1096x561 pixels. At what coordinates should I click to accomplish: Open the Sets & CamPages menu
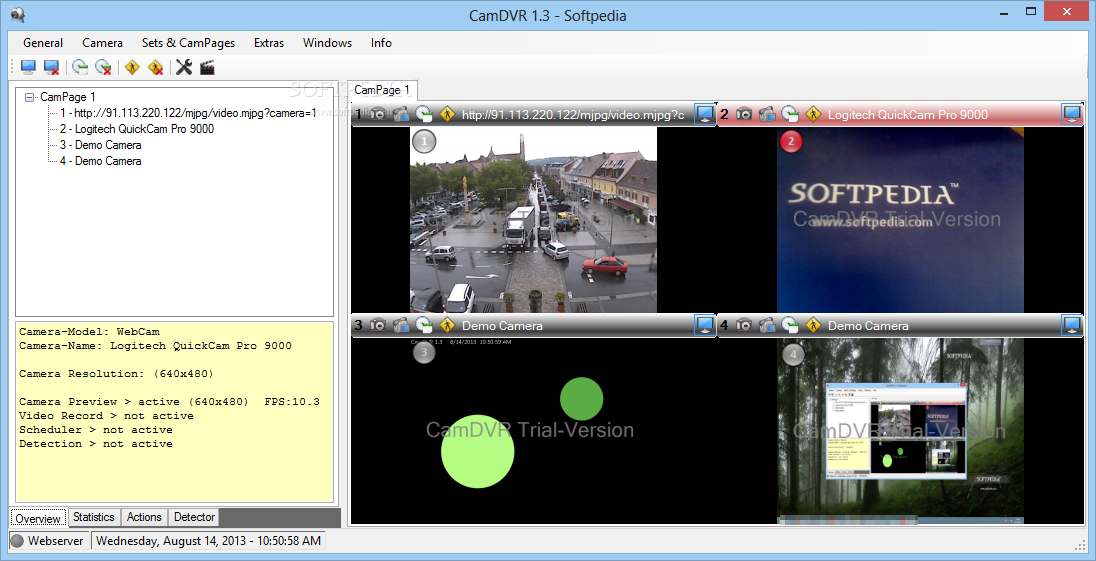(189, 43)
